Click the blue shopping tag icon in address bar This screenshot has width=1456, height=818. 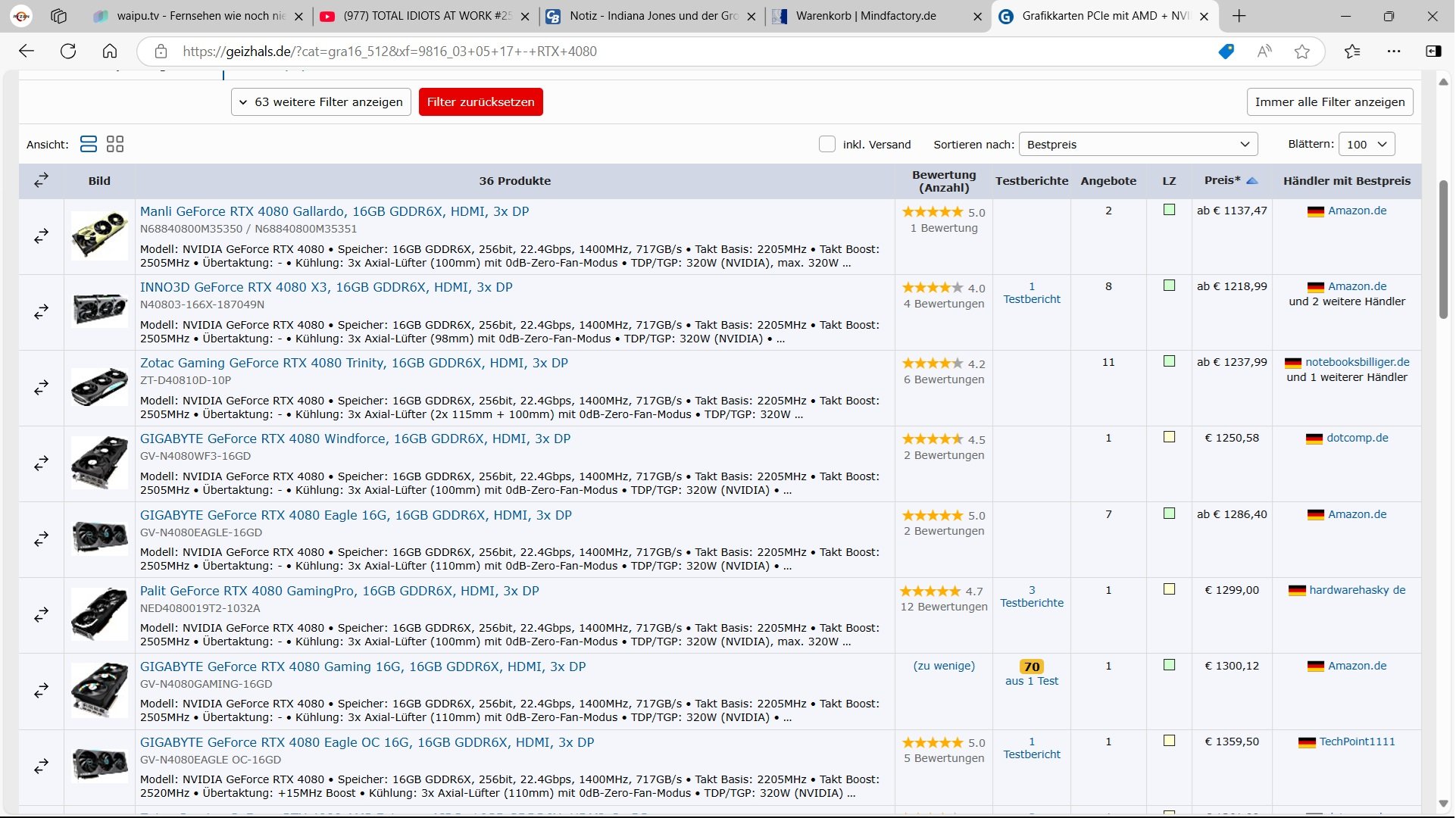click(x=1226, y=52)
